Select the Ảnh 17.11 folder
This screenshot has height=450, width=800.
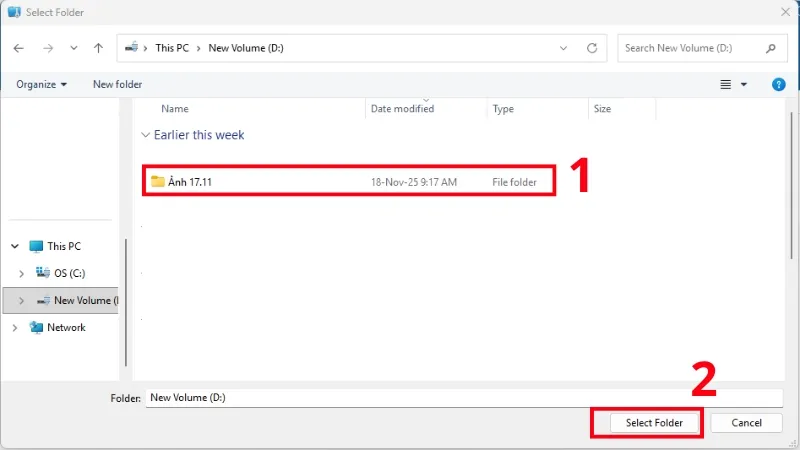[x=190, y=182]
